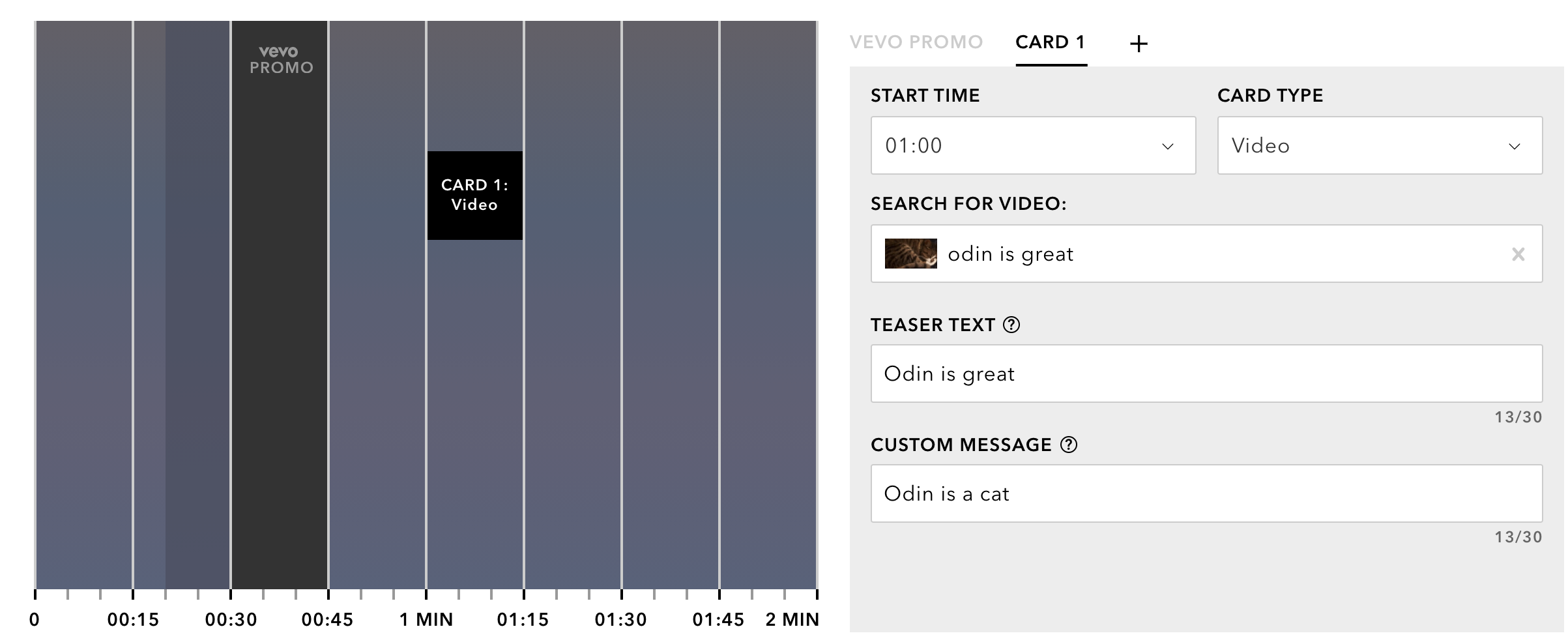The width and height of the screenshot is (1568, 644).
Task: Select the Vevo Promo block on timeline
Action: coord(280,305)
